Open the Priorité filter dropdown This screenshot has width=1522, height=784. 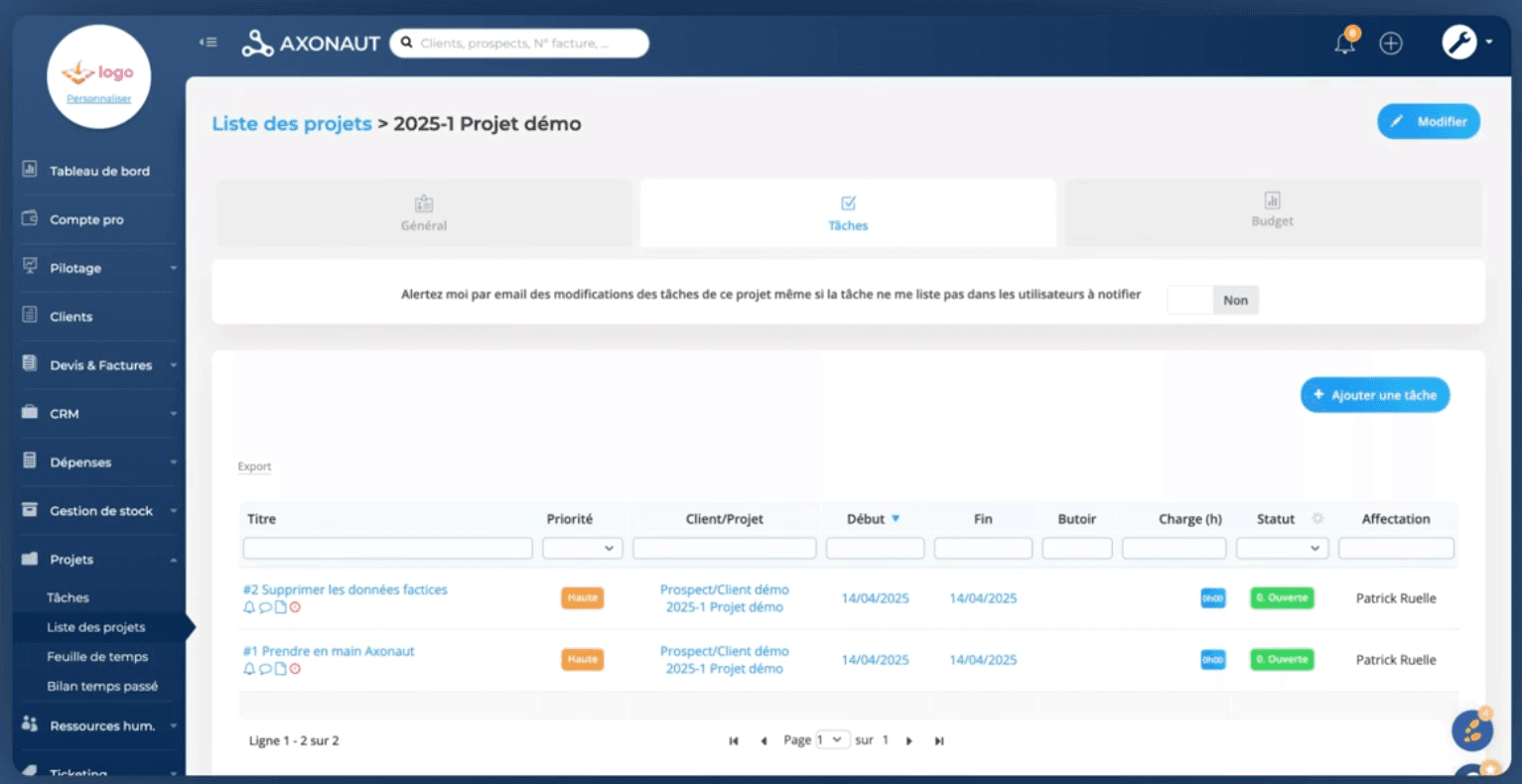[x=583, y=548]
